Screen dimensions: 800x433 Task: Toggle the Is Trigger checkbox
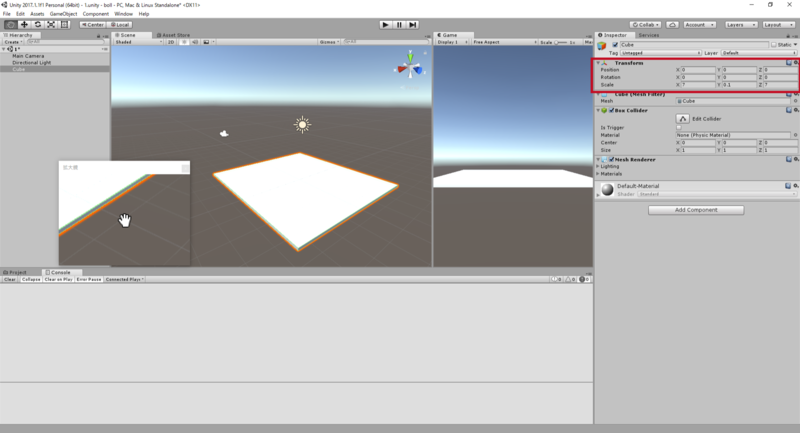(679, 128)
